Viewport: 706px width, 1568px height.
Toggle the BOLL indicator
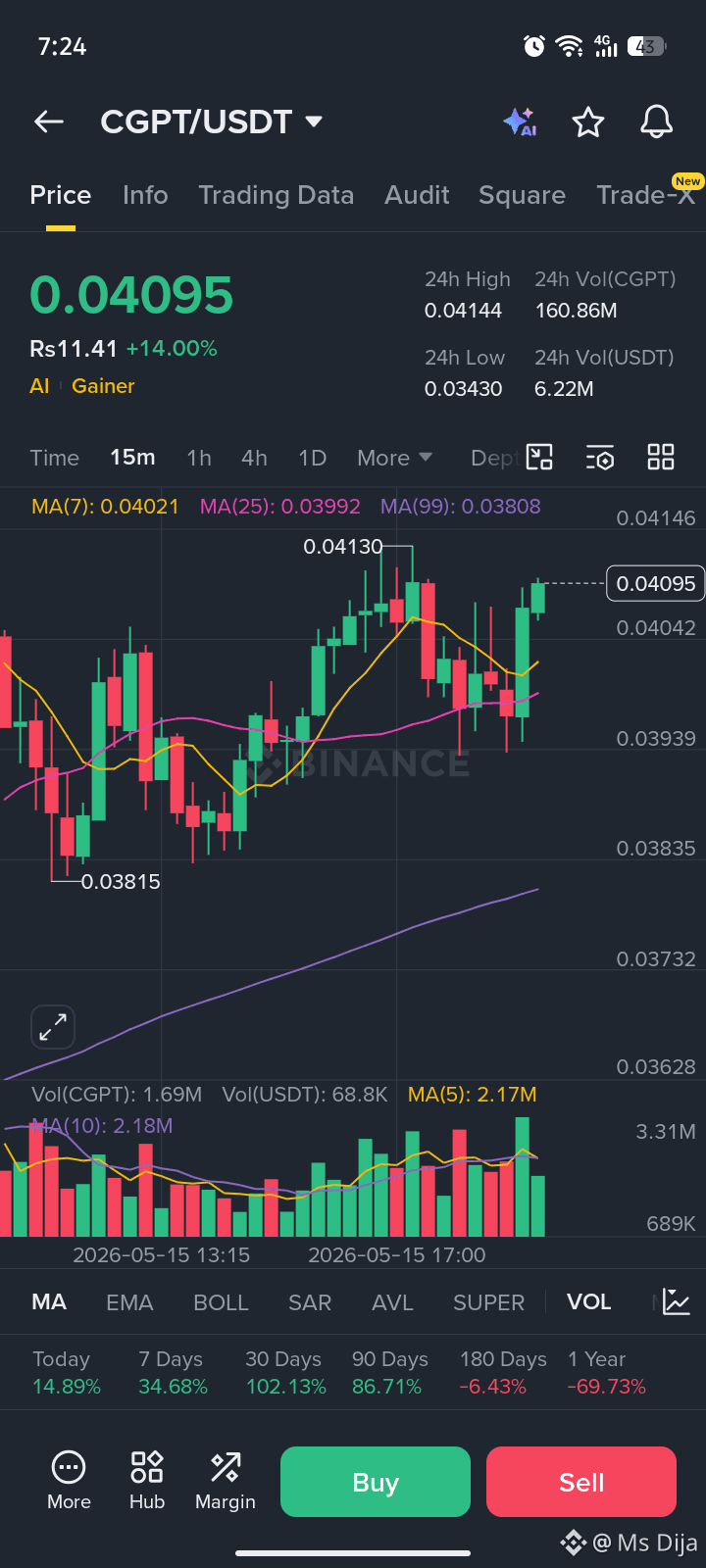pos(221,1302)
